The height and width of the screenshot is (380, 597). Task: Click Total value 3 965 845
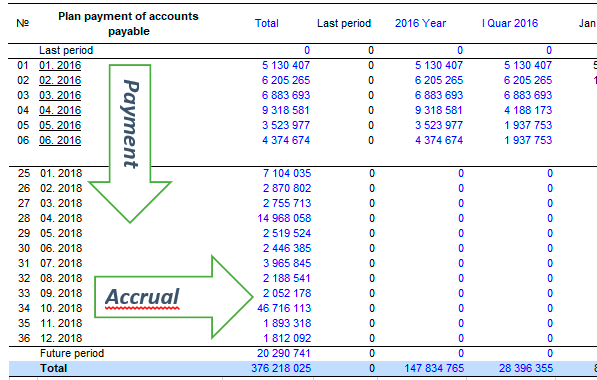click(x=287, y=263)
